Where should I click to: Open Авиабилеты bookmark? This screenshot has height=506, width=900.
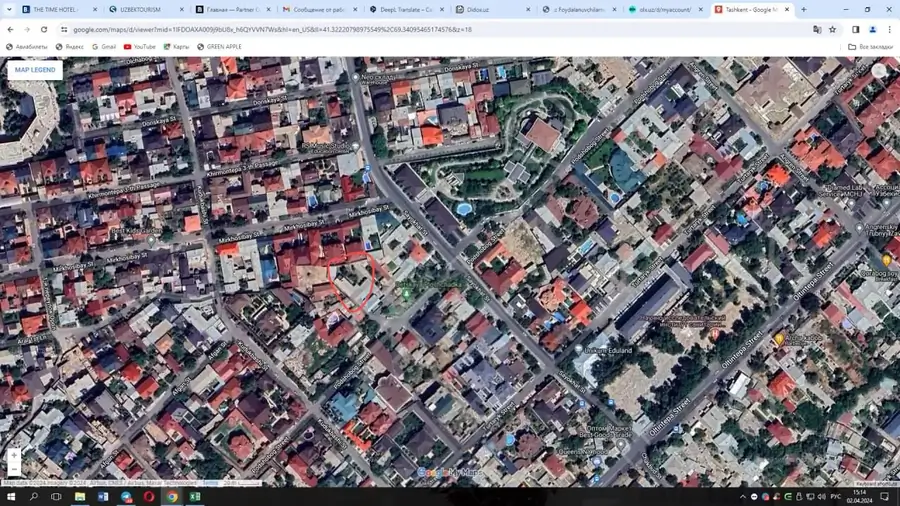click(26, 47)
